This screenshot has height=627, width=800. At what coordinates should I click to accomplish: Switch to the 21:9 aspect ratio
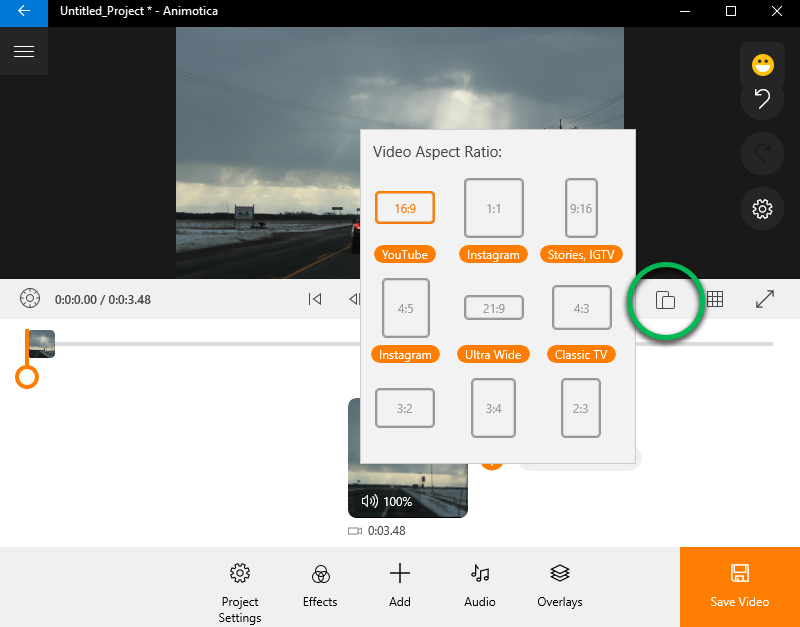(x=493, y=308)
